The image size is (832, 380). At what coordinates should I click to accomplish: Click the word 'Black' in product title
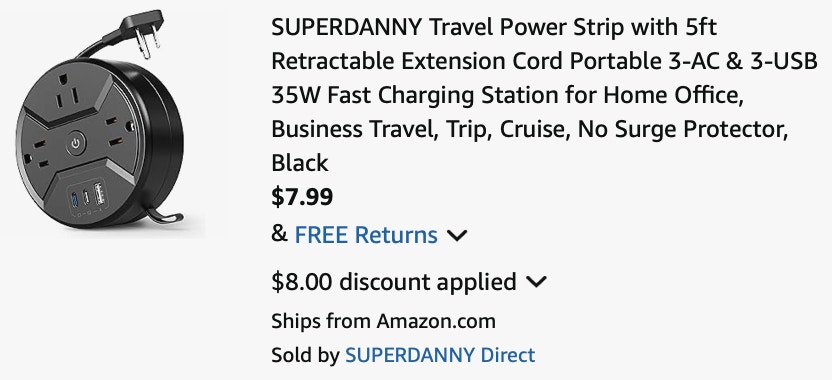300,163
